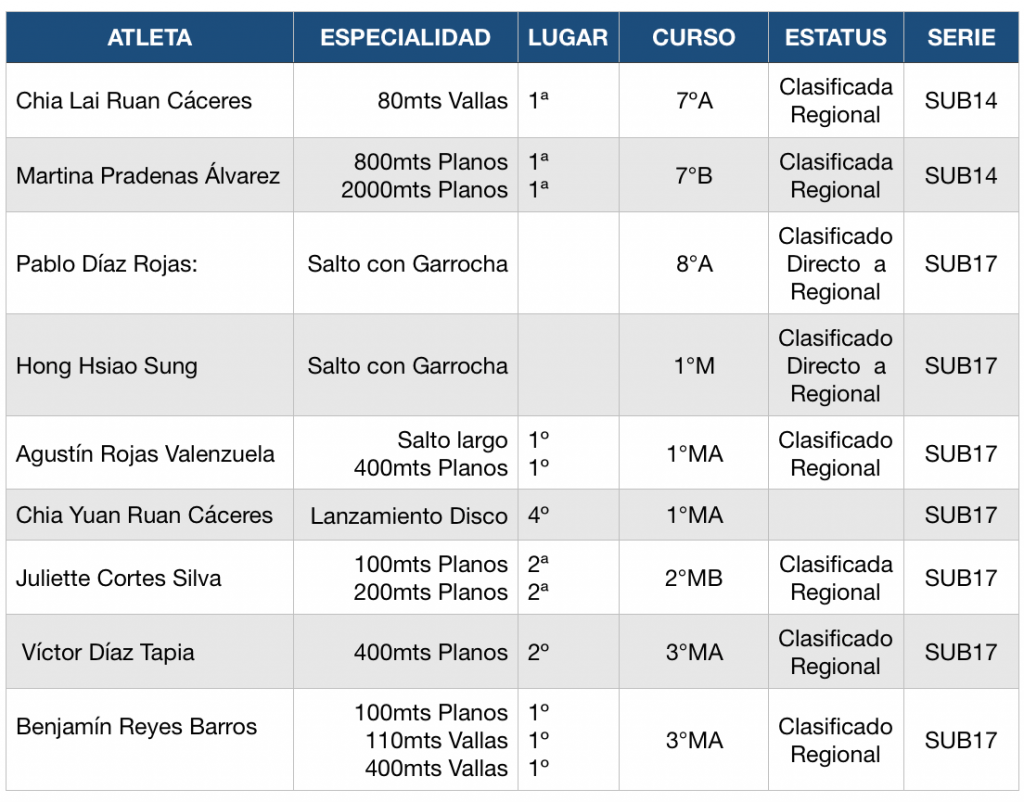This screenshot has height=802, width=1024.
Task: Click the ESTATUS column header
Action: [836, 37]
